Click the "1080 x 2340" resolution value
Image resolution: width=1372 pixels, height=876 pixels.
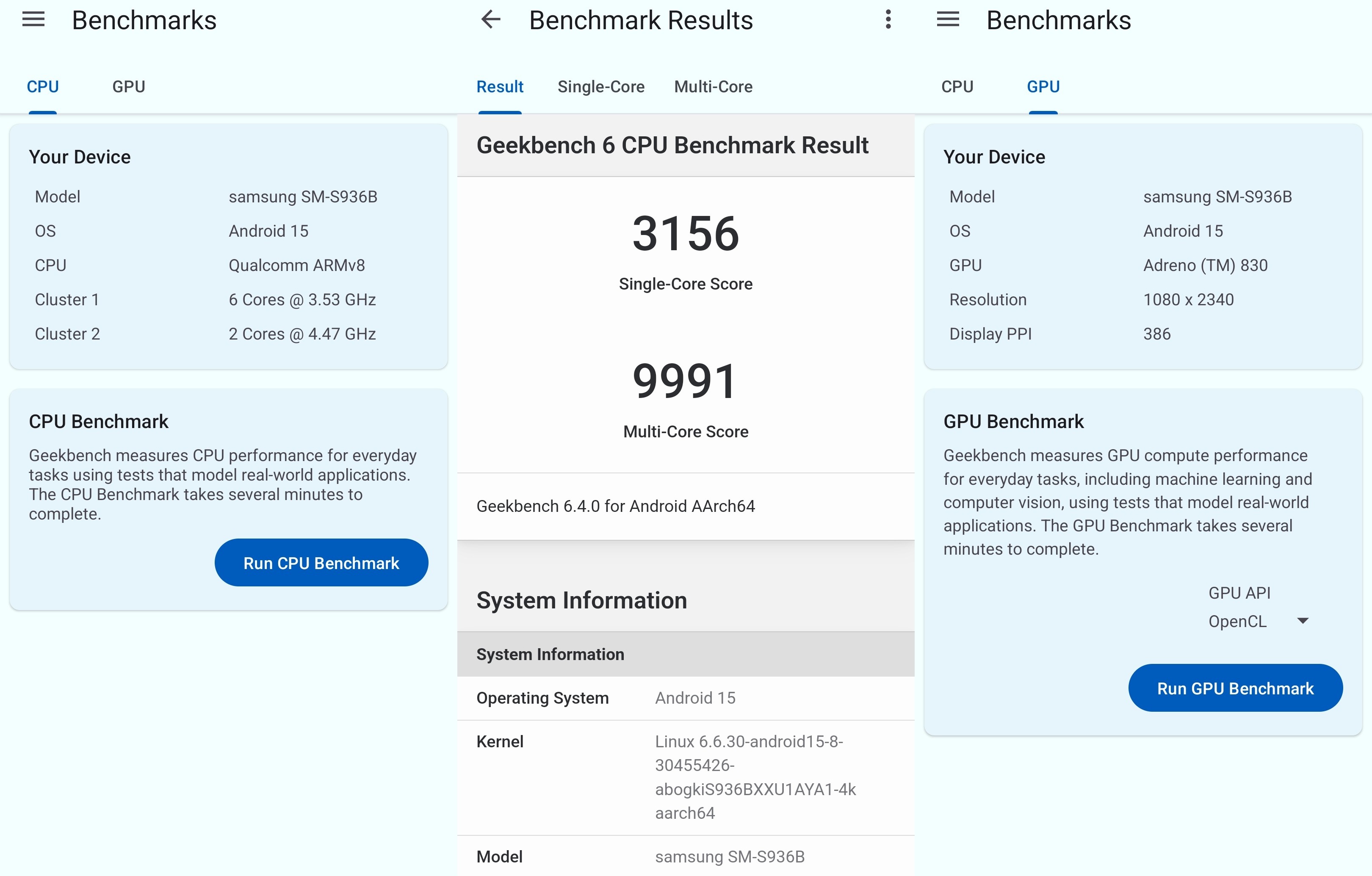click(1189, 300)
